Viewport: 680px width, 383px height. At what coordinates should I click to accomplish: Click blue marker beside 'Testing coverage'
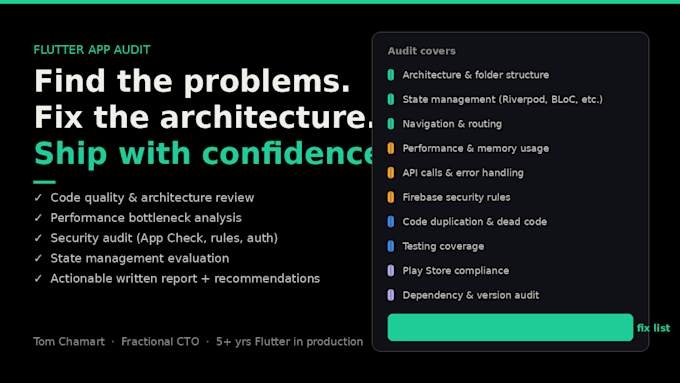[391, 246]
